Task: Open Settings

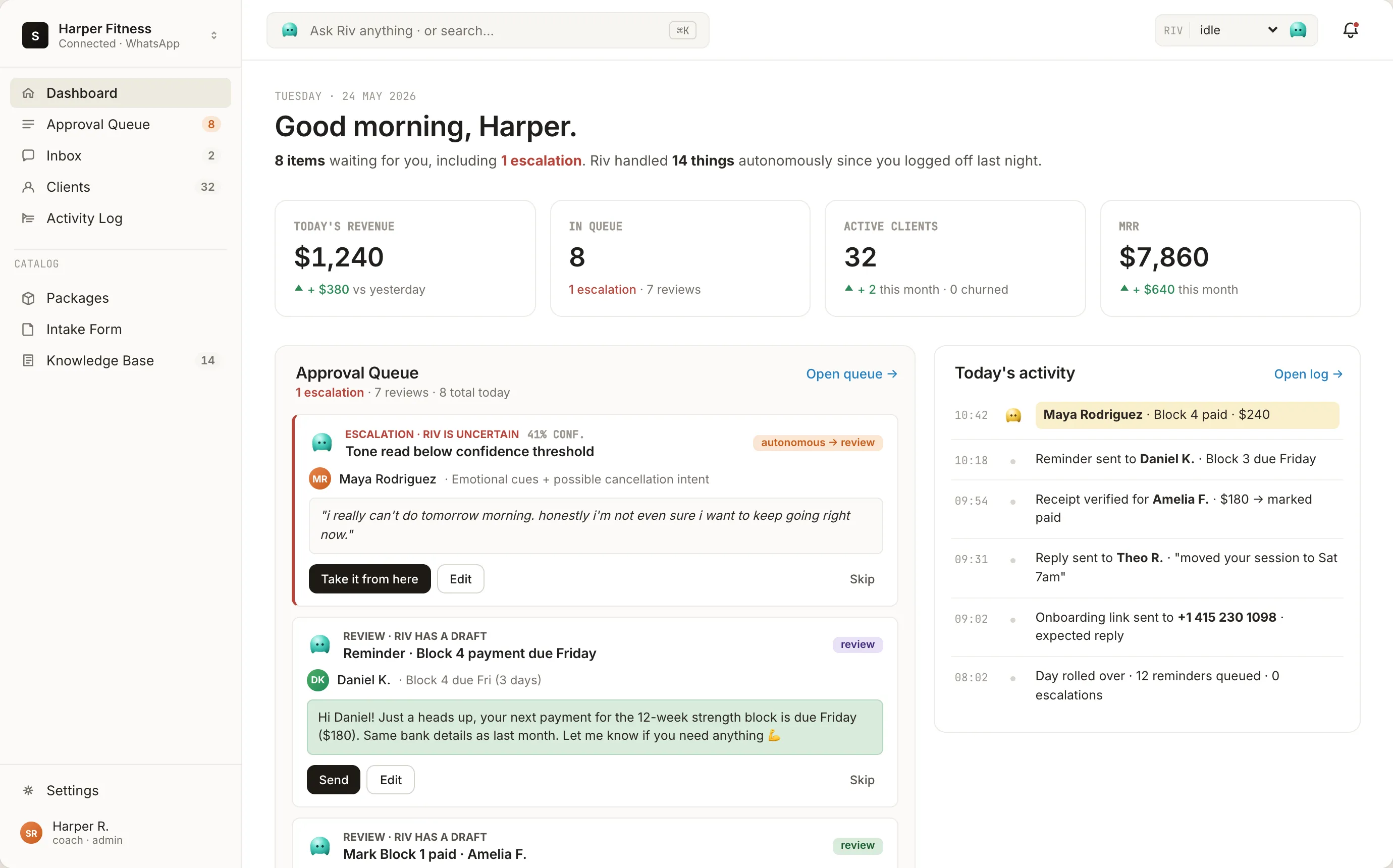Action: point(121,790)
